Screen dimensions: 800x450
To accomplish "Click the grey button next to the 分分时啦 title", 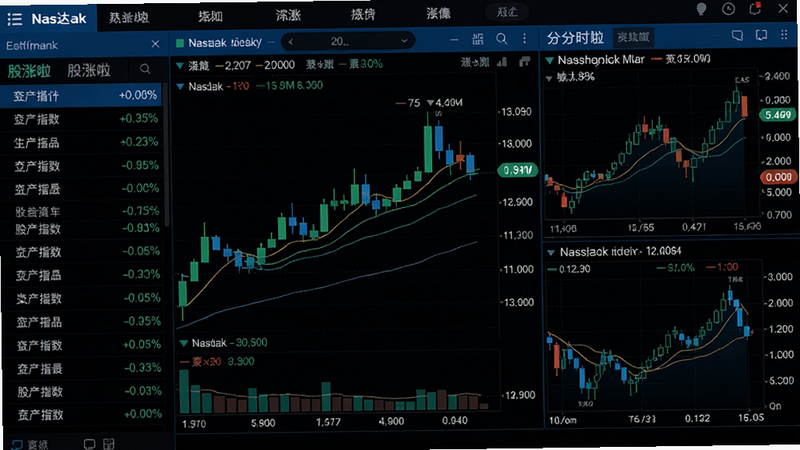I will click(x=633, y=37).
